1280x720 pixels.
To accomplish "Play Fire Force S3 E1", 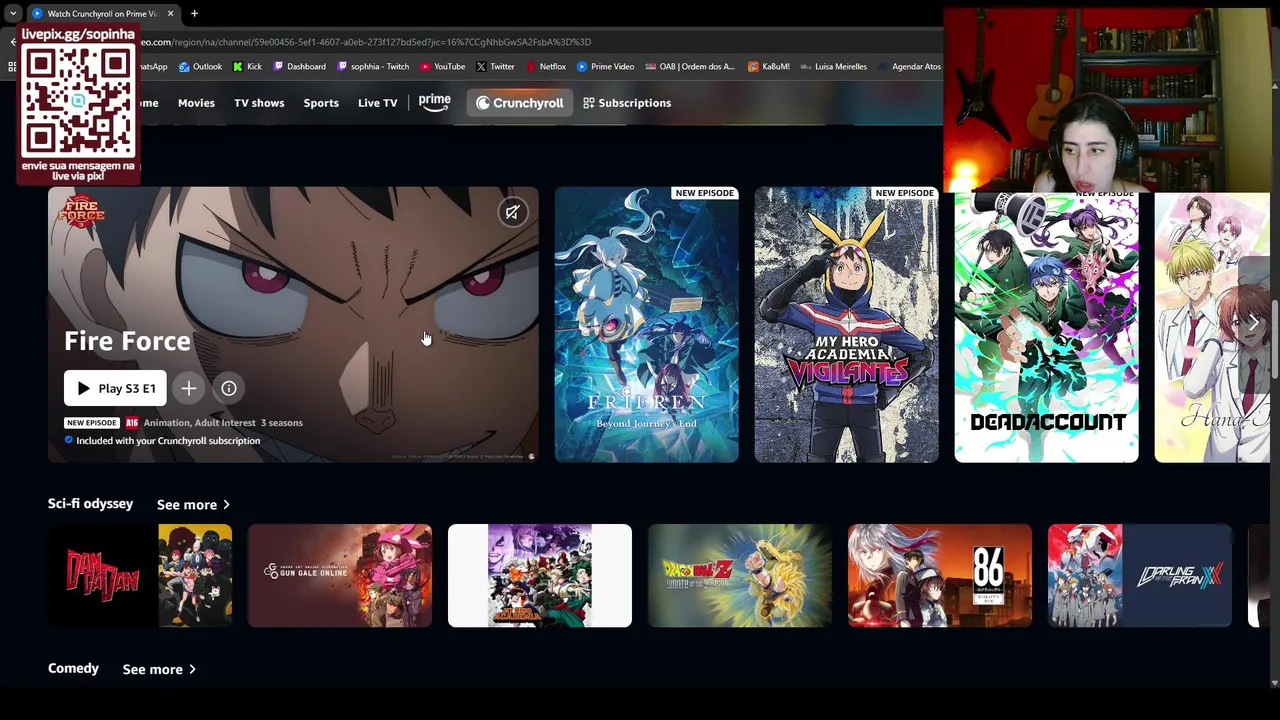I will [x=115, y=388].
